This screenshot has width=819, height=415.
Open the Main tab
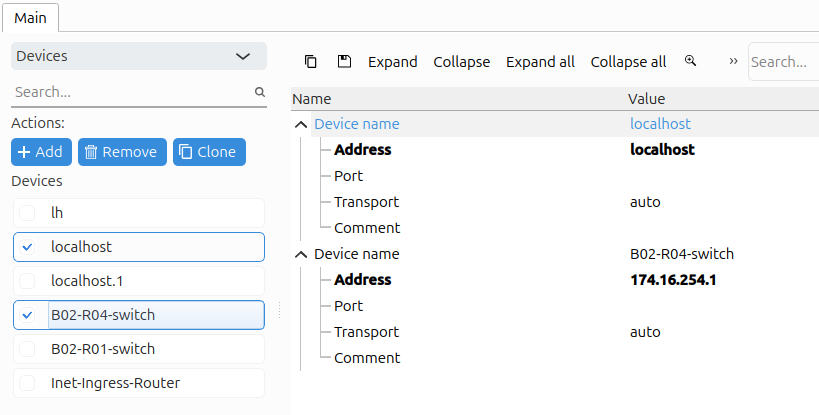click(30, 18)
